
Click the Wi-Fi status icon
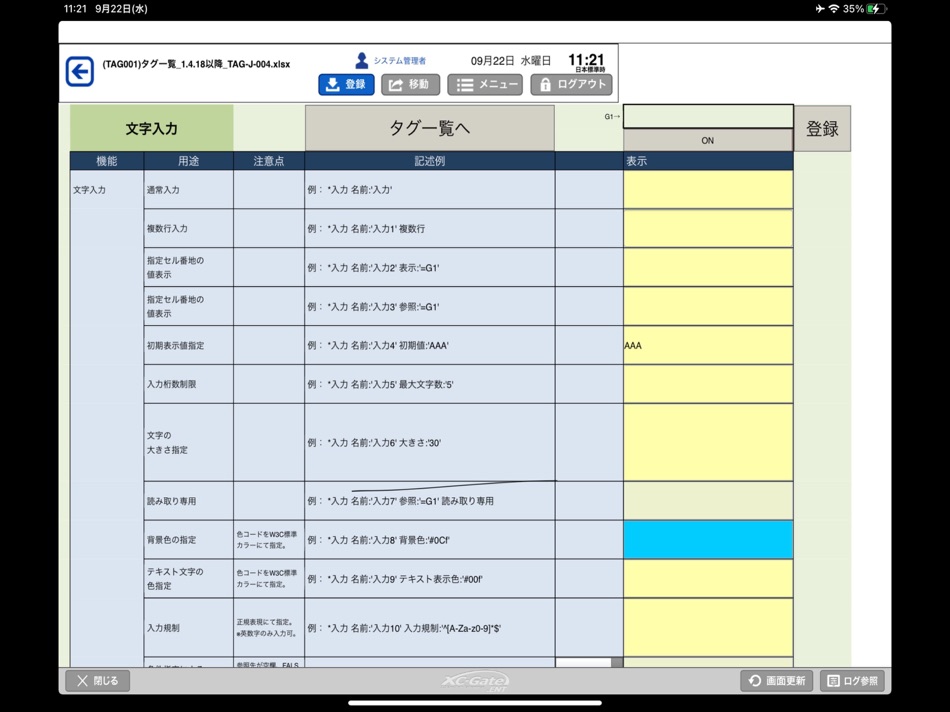(x=834, y=8)
